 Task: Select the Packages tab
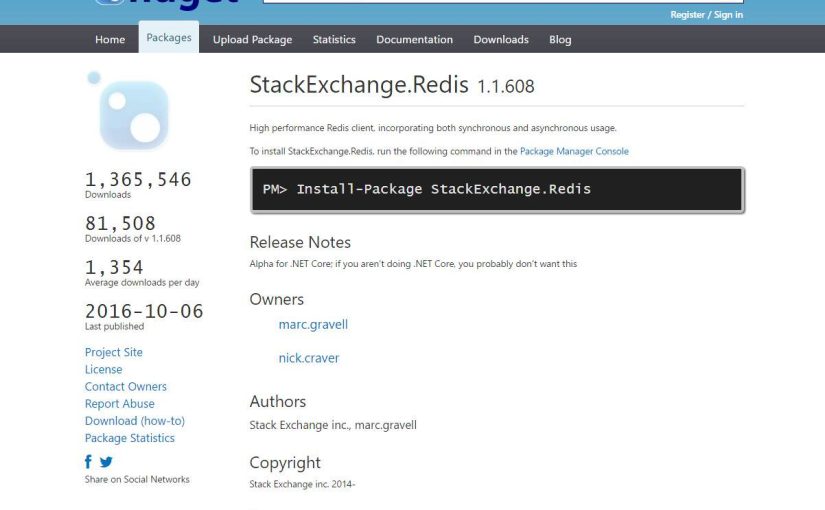pos(168,39)
